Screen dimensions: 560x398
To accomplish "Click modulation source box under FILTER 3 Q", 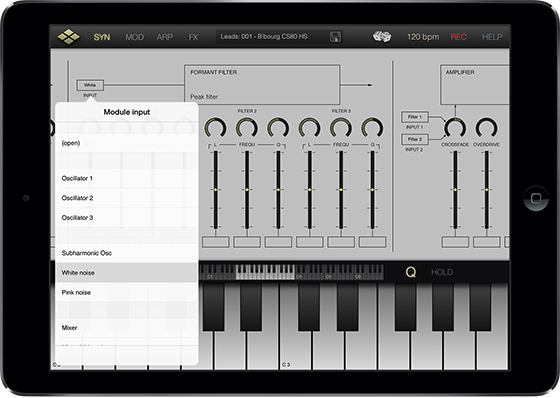I will coord(372,242).
